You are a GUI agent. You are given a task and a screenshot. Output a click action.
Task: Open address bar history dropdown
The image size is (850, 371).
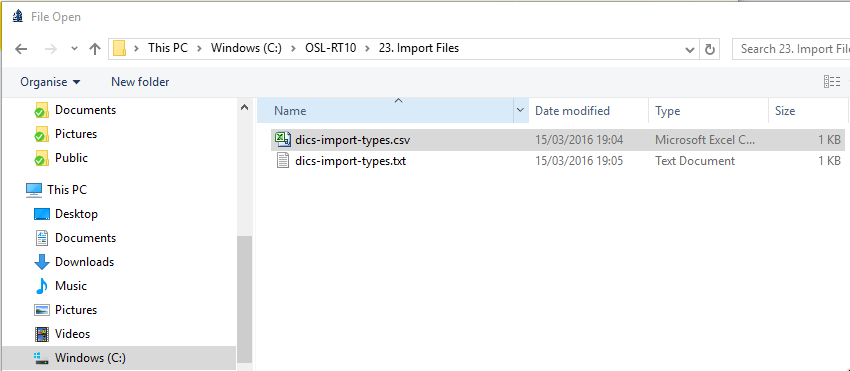tap(690, 49)
